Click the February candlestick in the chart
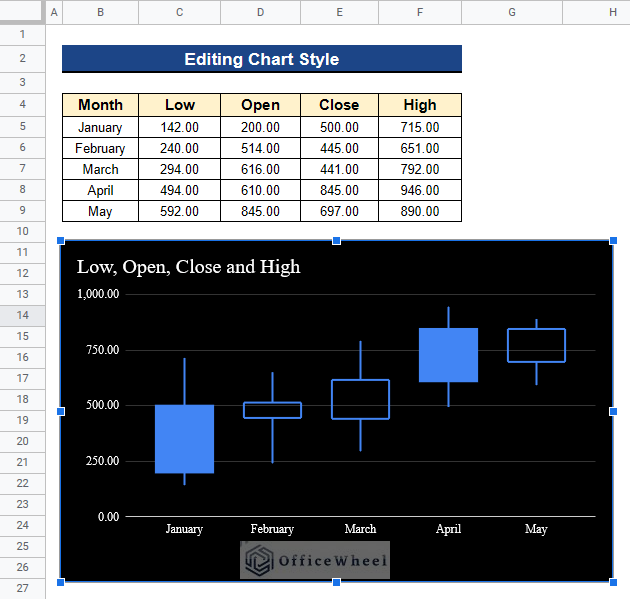Image resolution: width=630 pixels, height=599 pixels. click(272, 410)
